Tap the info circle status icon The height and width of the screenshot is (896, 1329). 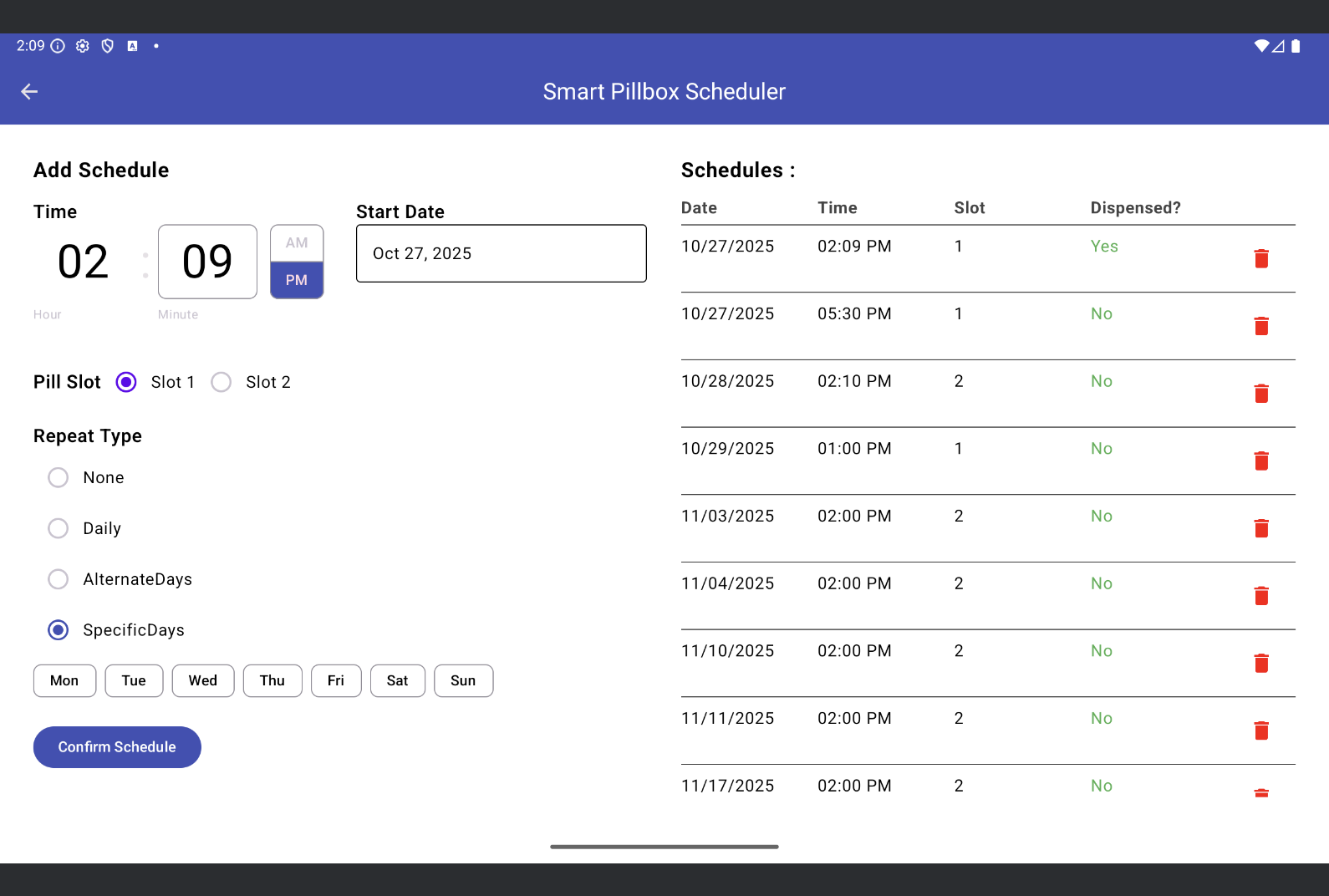tap(58, 46)
